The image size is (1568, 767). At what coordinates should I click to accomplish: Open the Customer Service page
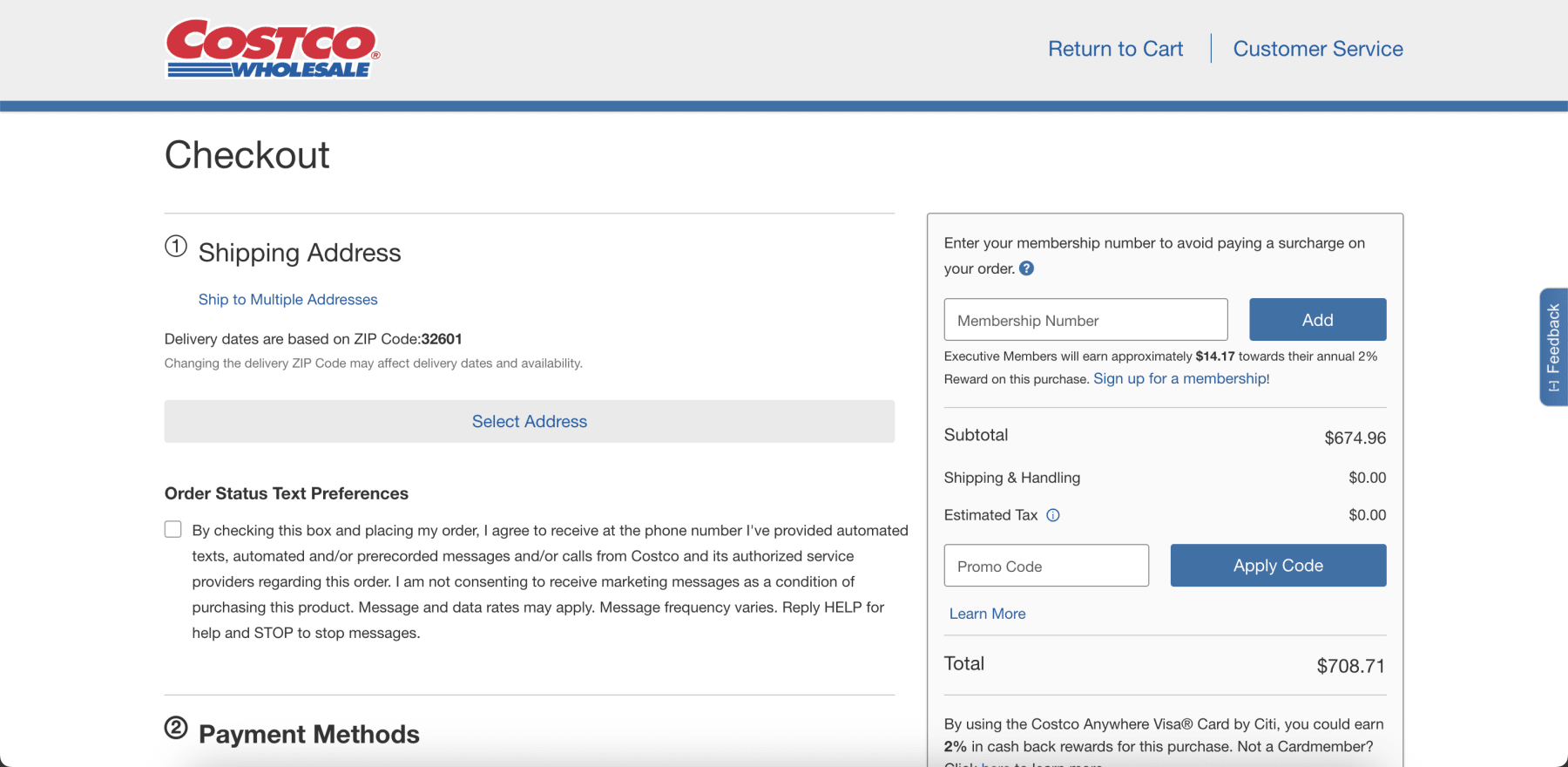(x=1317, y=49)
